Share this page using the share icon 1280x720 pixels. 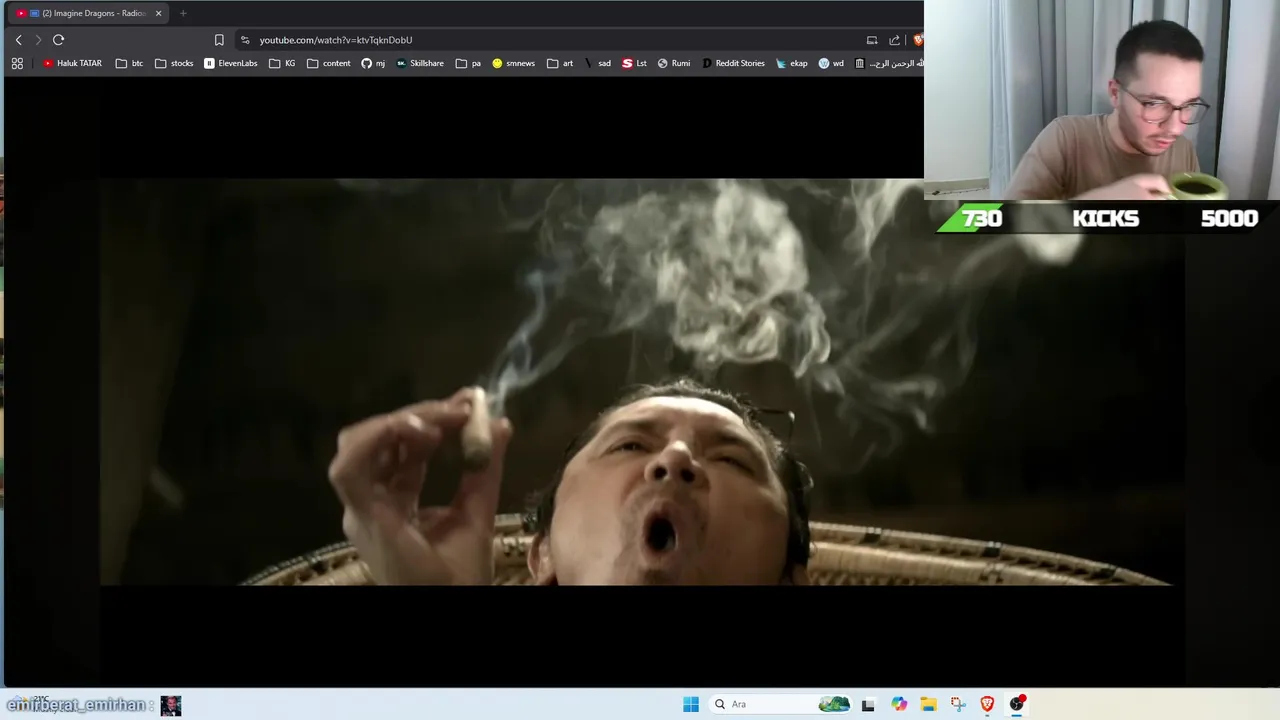point(894,40)
